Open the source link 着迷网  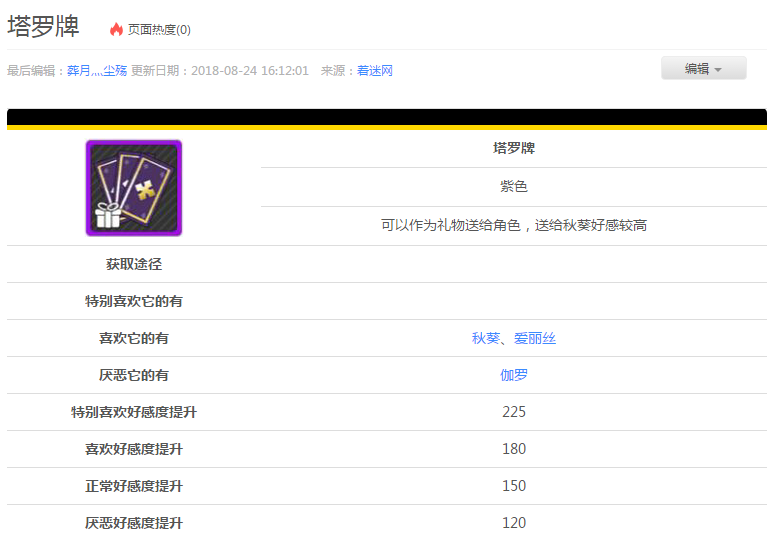(x=375, y=71)
